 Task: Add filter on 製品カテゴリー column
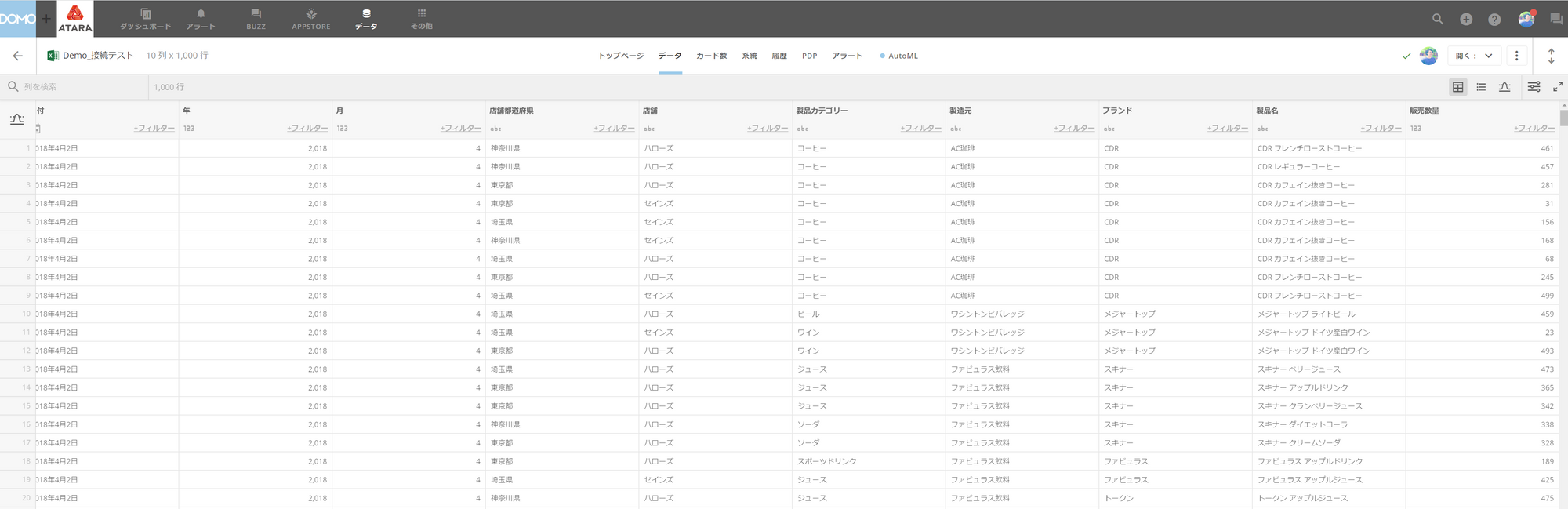921,128
